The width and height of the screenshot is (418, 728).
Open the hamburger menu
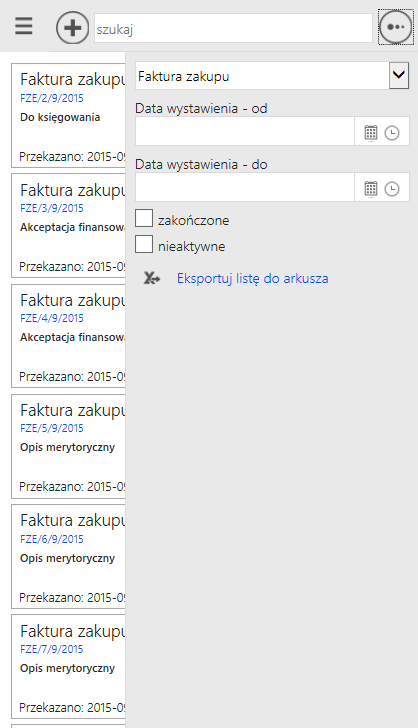point(24,26)
